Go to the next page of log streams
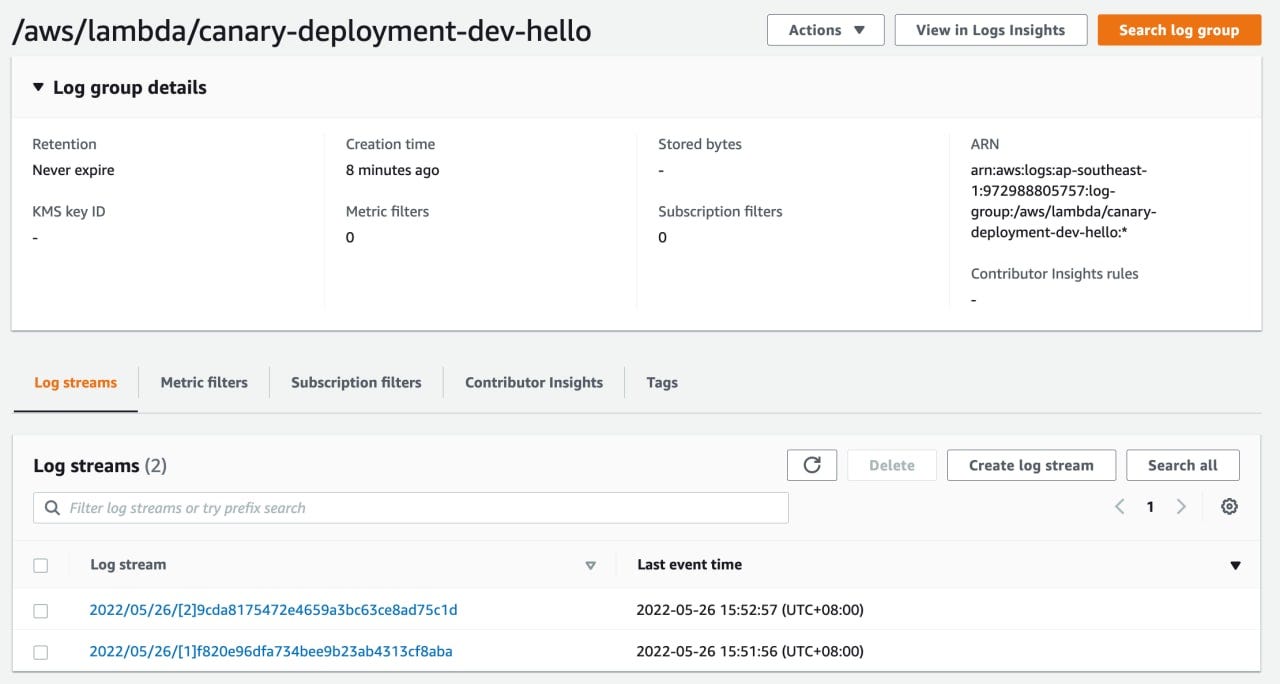The width and height of the screenshot is (1280, 684). tap(1181, 506)
